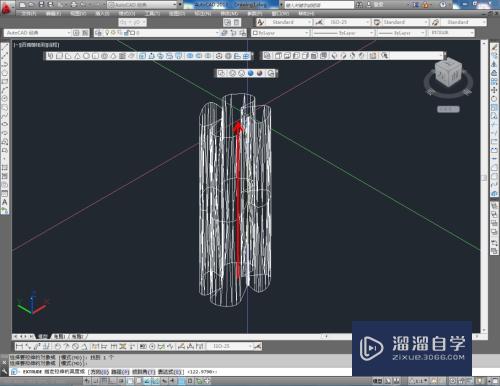Select the Sphere solid tool

coord(86,56)
